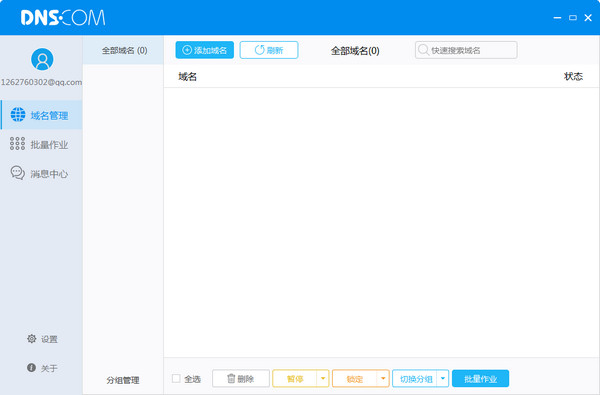Open 域名管理 domain management section
Screen dimensions: 600x395
[41, 115]
